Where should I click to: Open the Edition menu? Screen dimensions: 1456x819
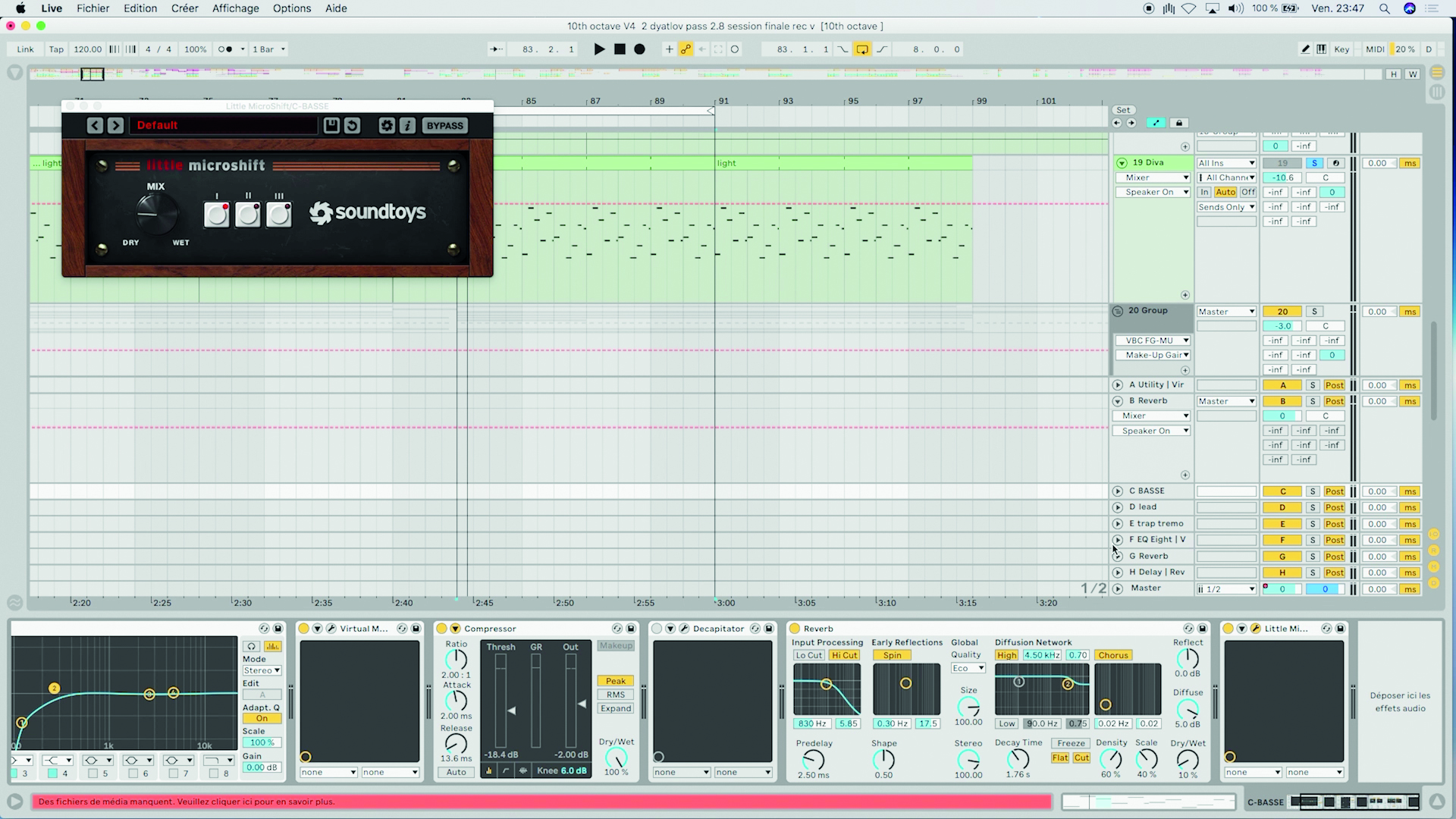tap(140, 8)
